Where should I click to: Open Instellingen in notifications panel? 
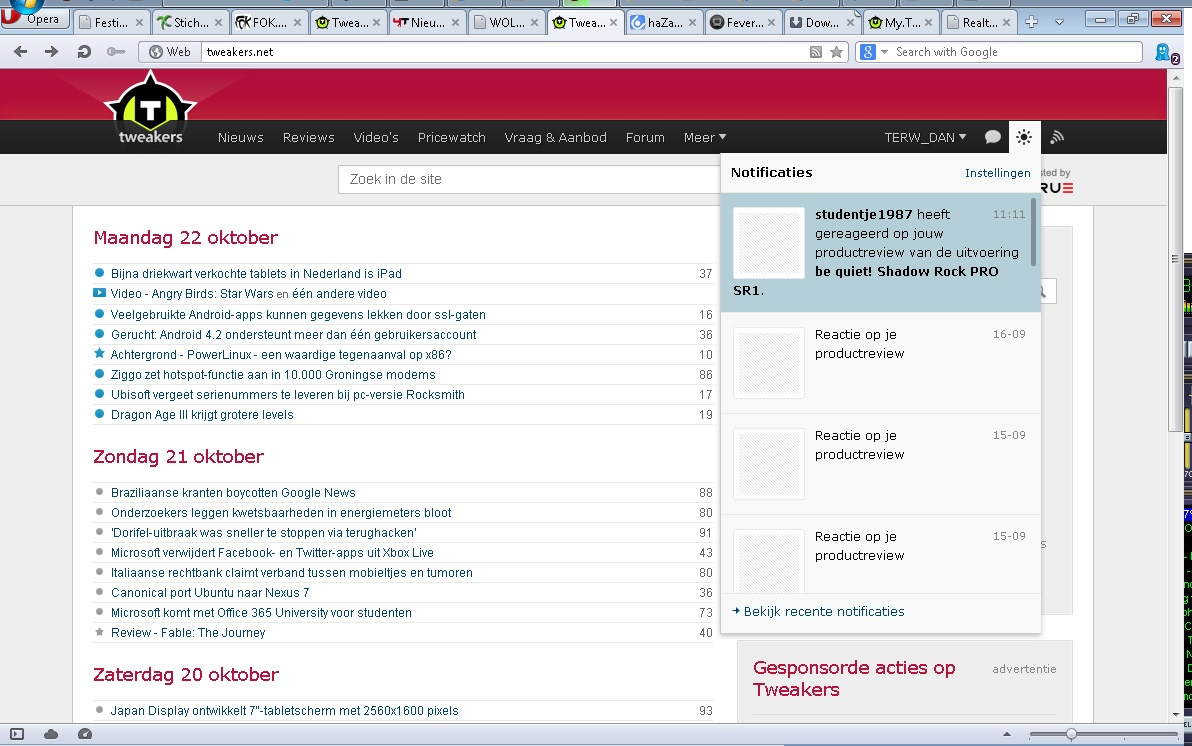(997, 173)
